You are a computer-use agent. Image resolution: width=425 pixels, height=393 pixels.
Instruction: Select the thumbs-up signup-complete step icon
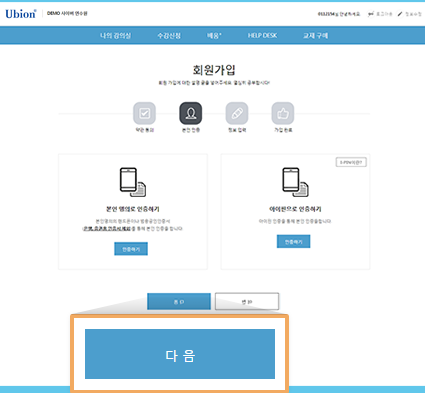[x=283, y=113]
